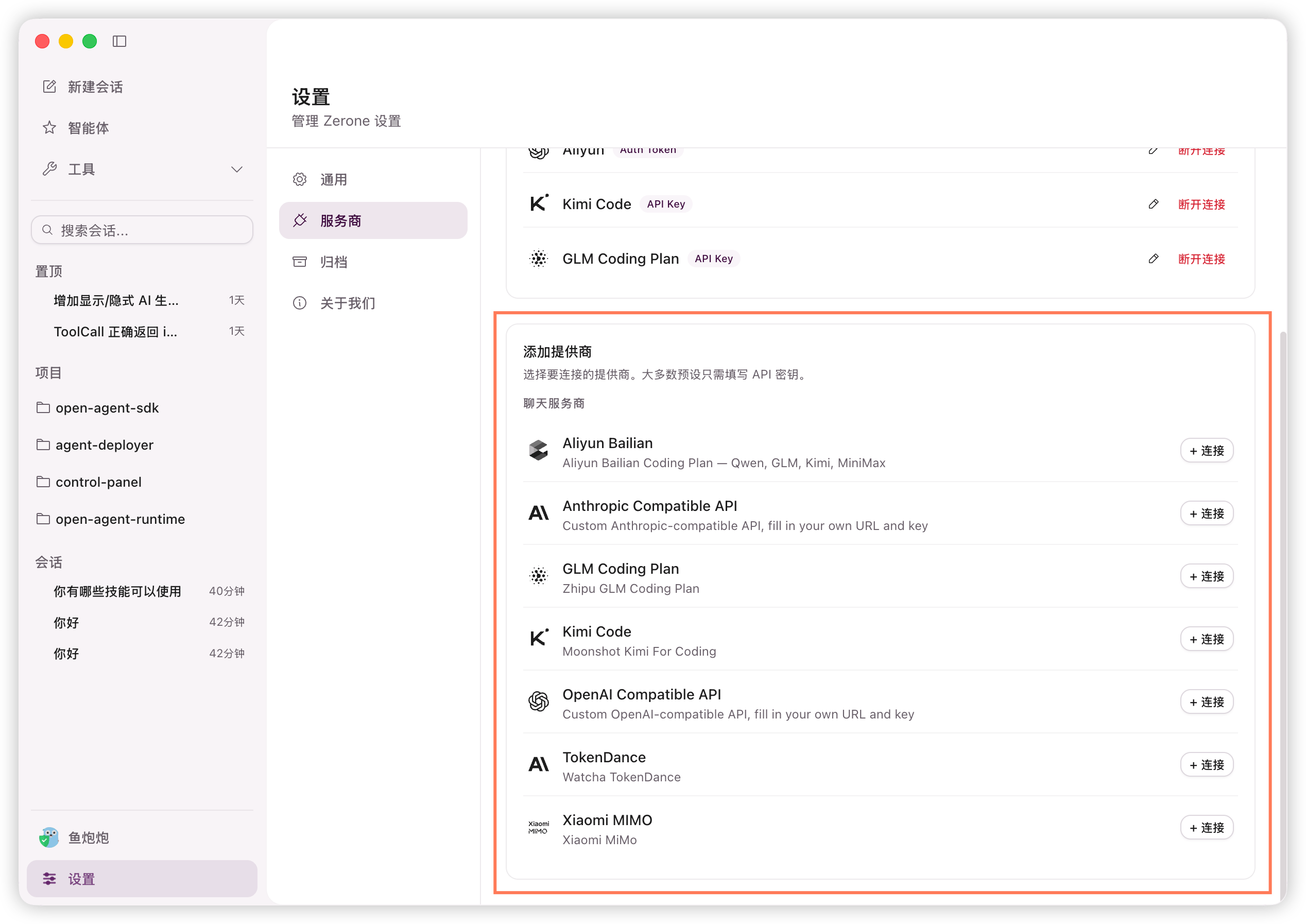Connect the TokenDance provider
Image resolution: width=1306 pixels, height=924 pixels.
tap(1207, 765)
